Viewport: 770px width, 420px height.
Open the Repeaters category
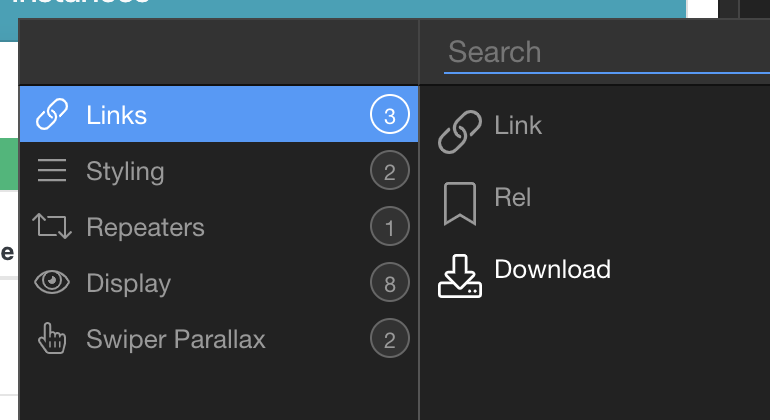coord(145,227)
